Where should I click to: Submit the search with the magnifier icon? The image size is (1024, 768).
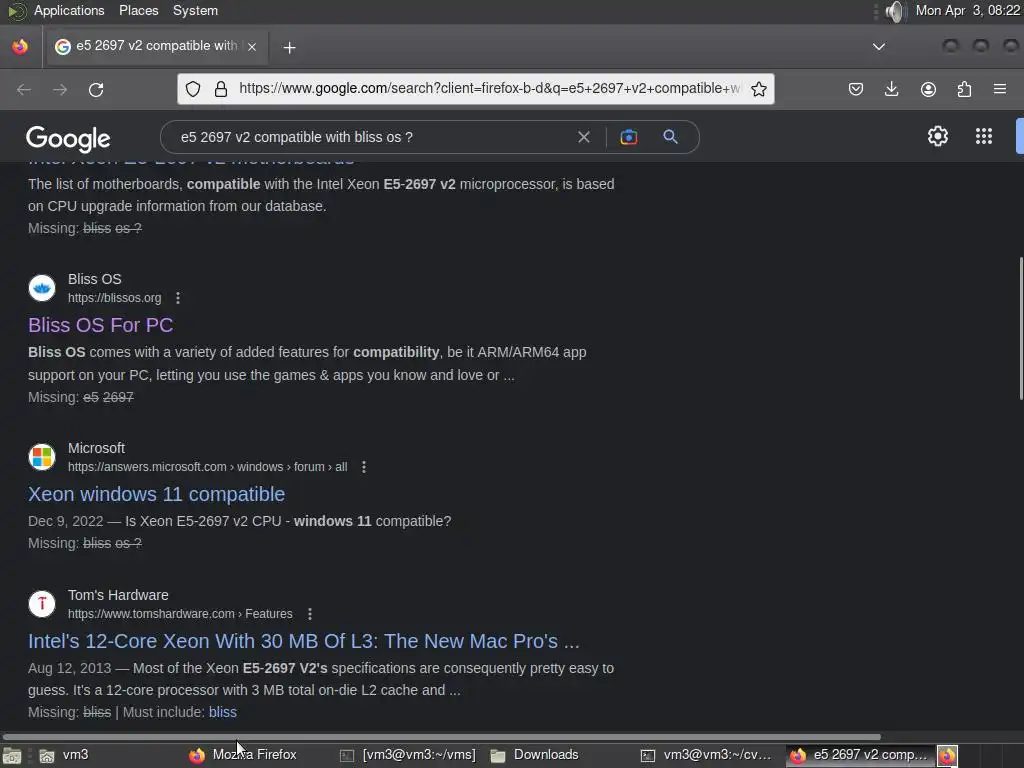pos(670,136)
